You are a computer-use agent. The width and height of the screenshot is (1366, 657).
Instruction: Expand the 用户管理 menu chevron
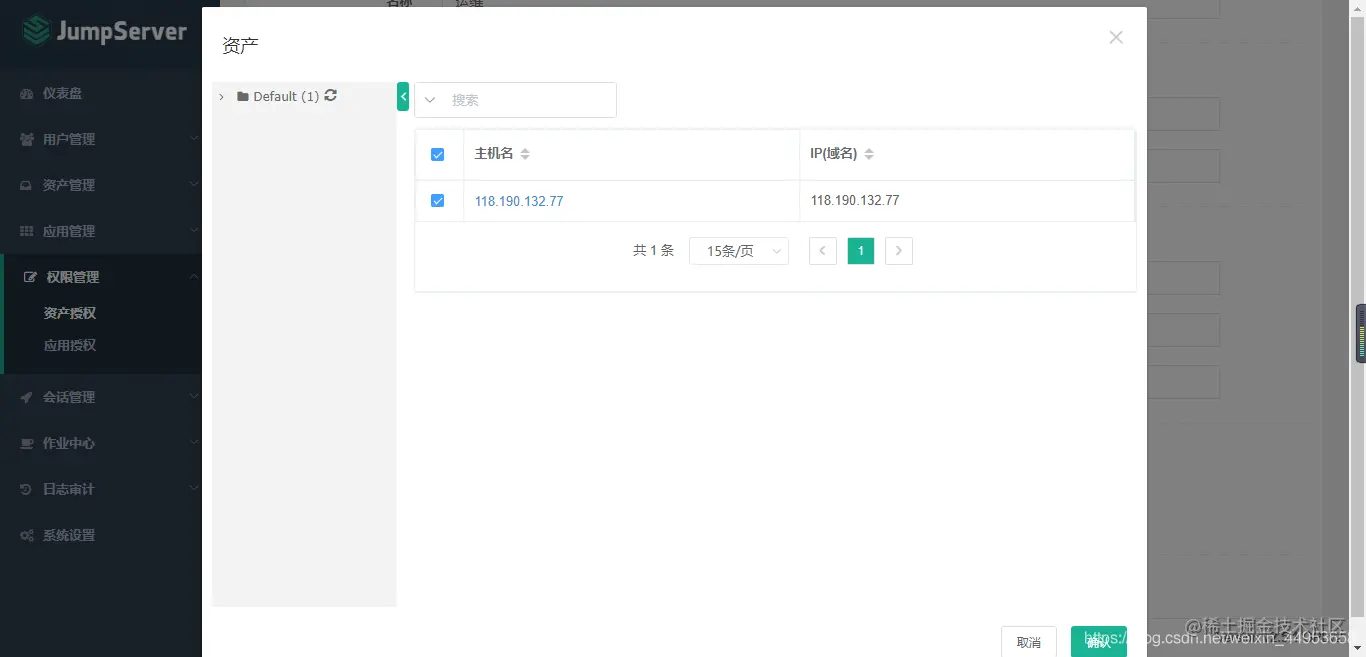(194, 139)
